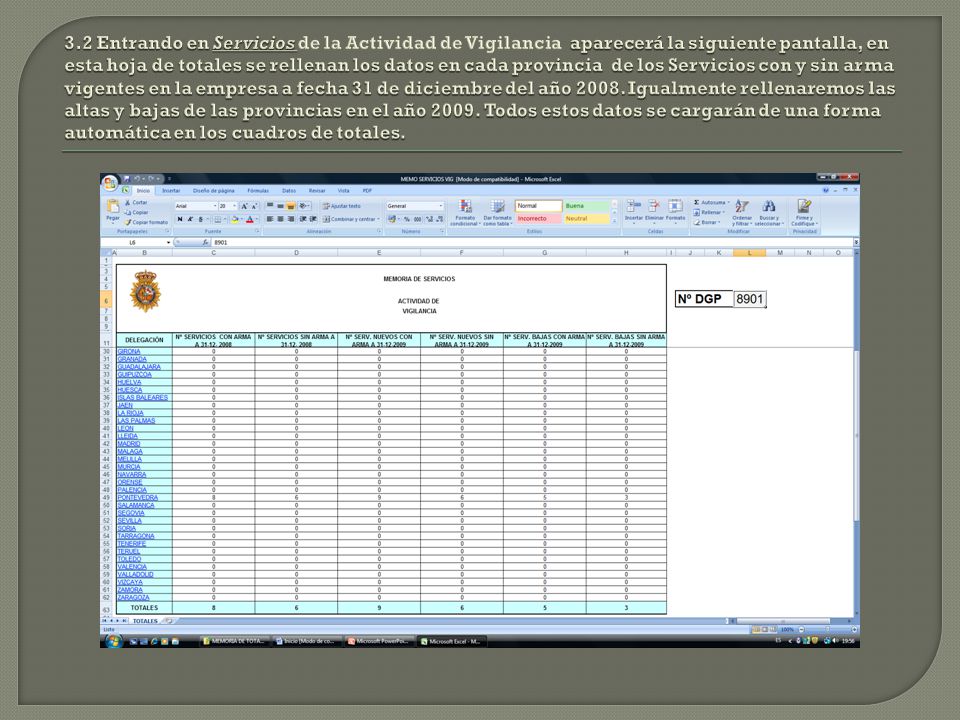This screenshot has height=720, width=960.
Task: Switch to the Fórmulas tab
Action: (x=258, y=191)
